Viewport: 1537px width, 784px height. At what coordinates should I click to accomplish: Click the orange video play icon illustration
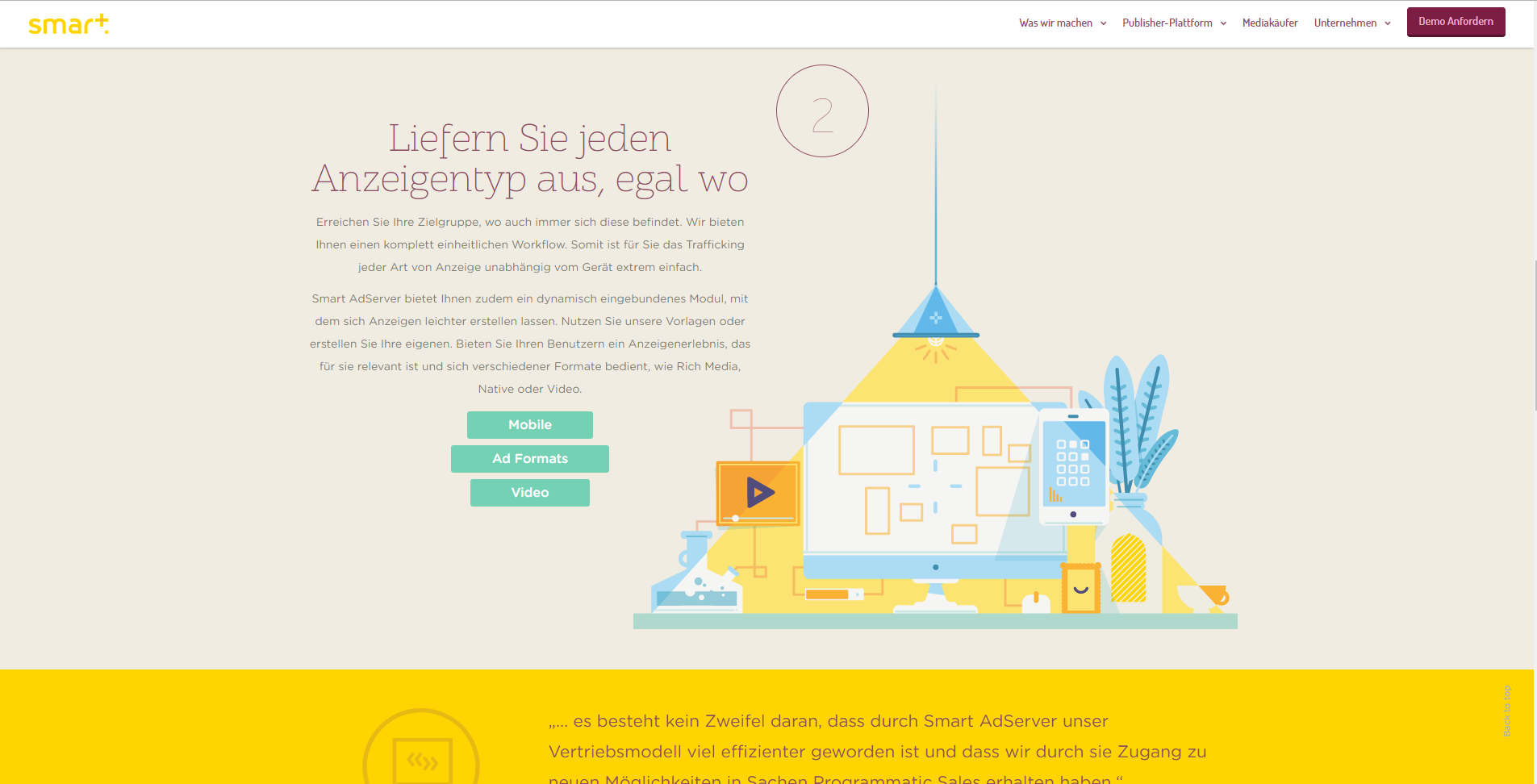click(758, 493)
